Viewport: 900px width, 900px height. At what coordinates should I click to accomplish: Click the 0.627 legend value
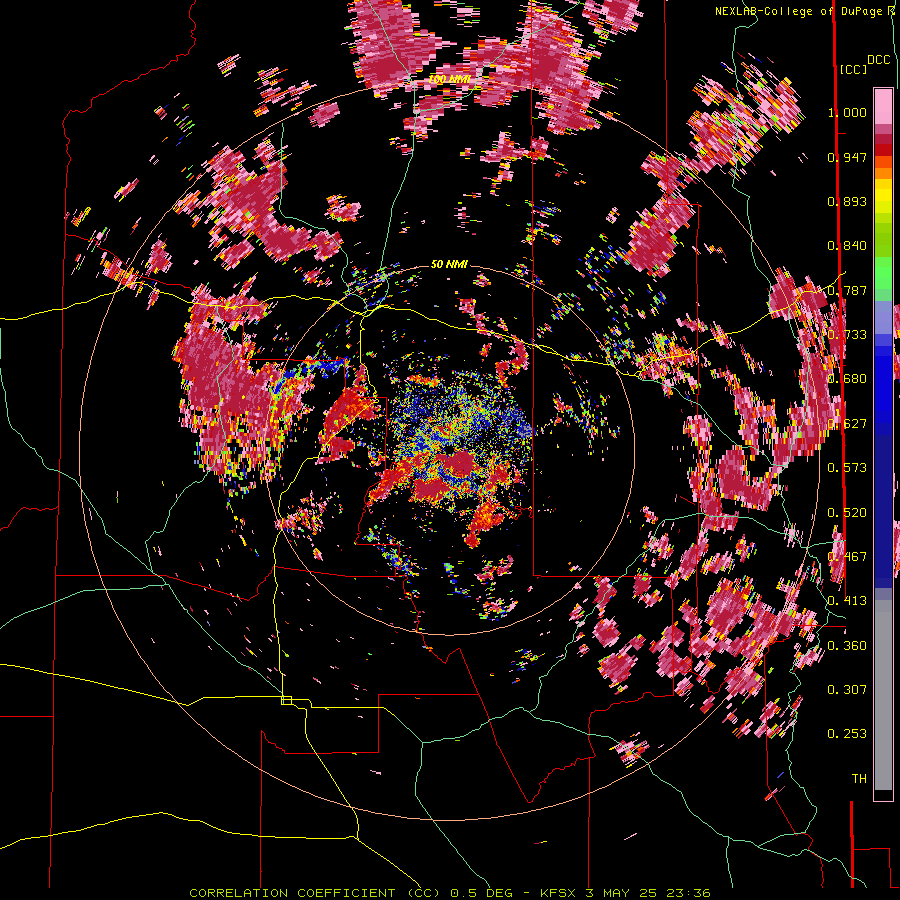[x=847, y=424]
